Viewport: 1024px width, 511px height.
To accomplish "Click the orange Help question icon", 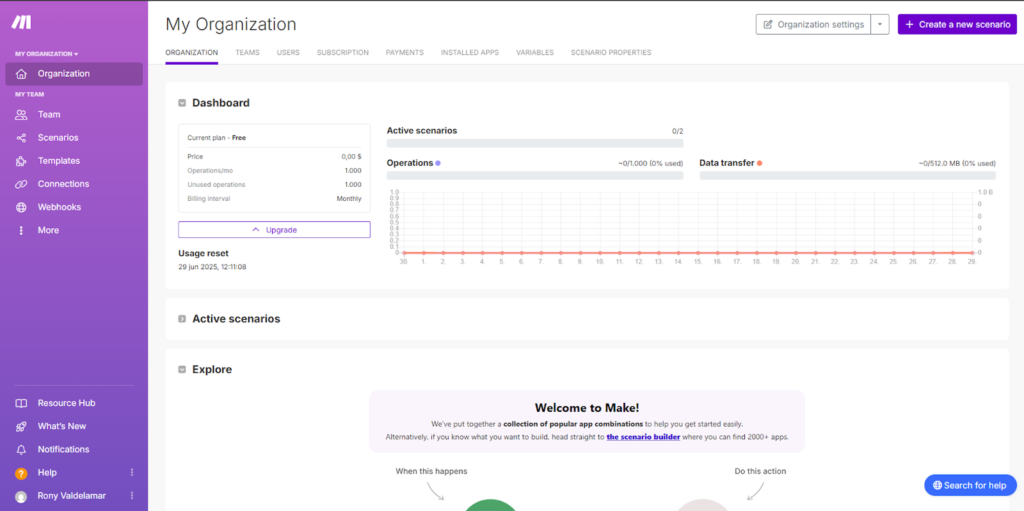I will coord(21,473).
